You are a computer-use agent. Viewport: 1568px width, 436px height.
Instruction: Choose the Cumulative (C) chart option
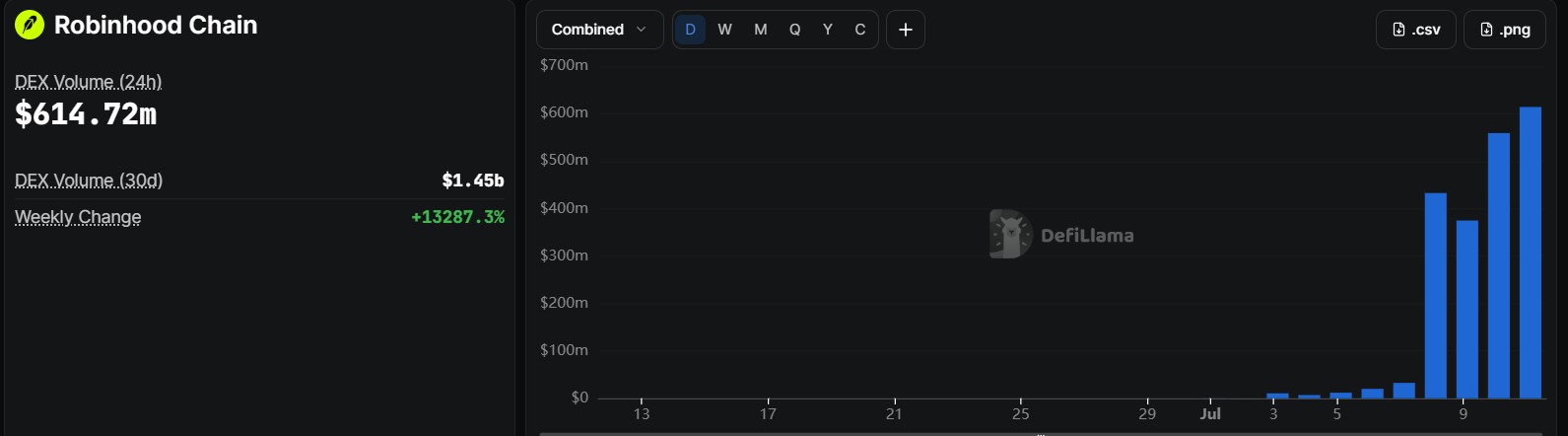[860, 30]
